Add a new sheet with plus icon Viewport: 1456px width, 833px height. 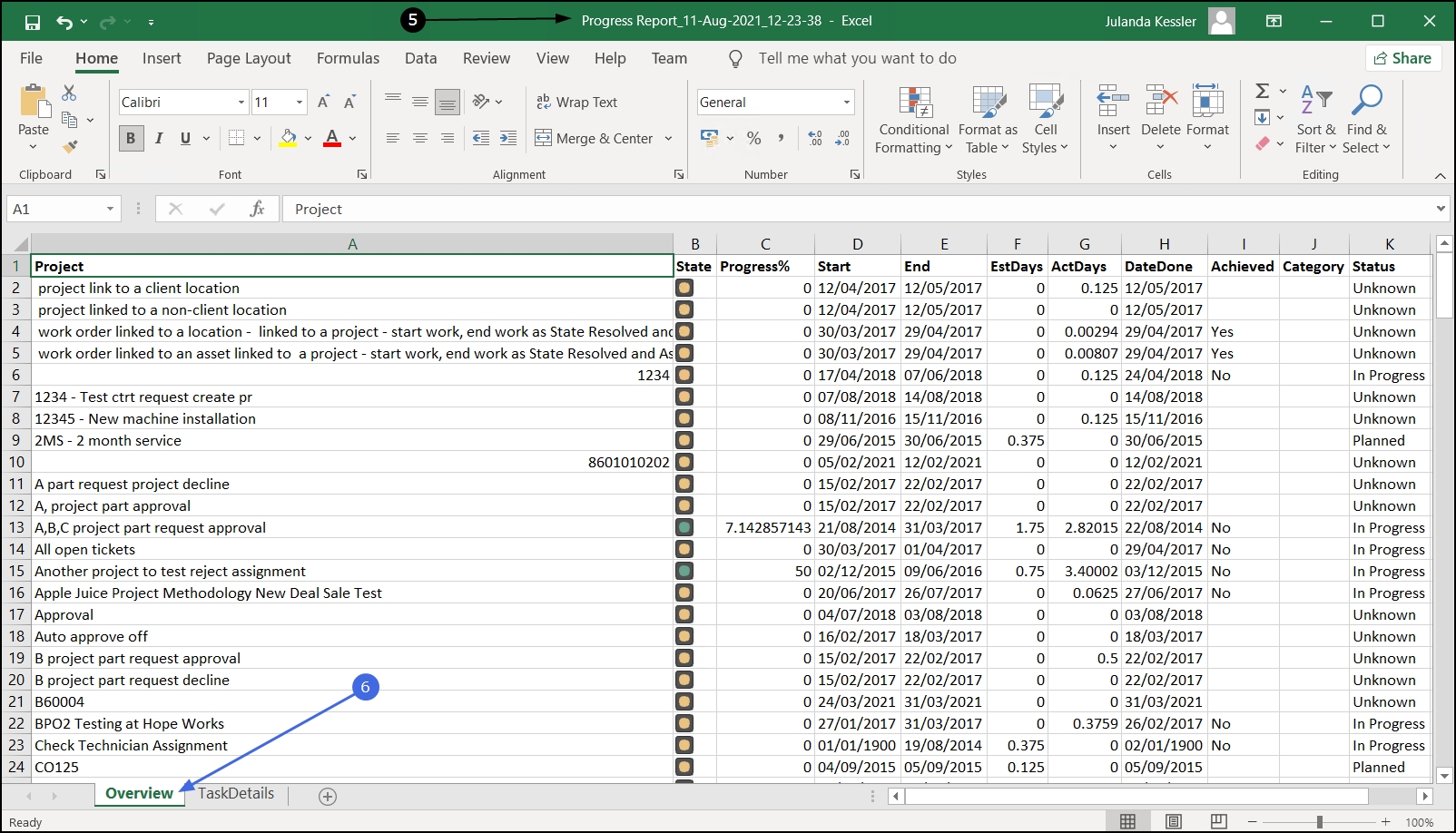328,796
